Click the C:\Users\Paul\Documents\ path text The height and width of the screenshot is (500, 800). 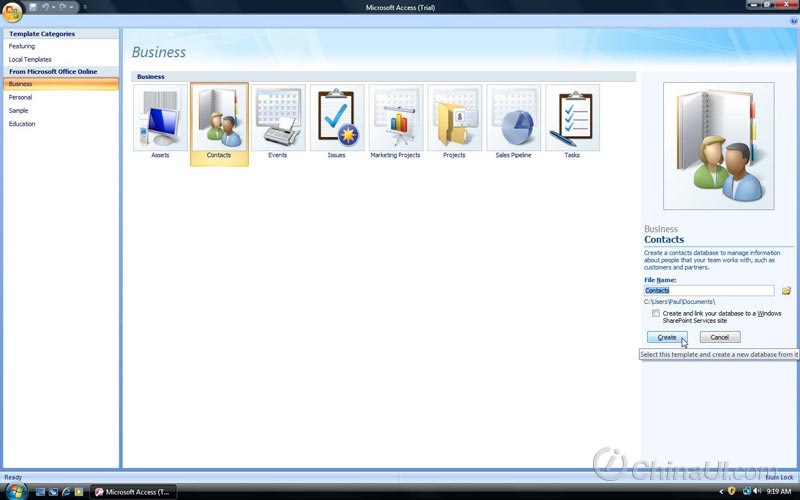(679, 302)
